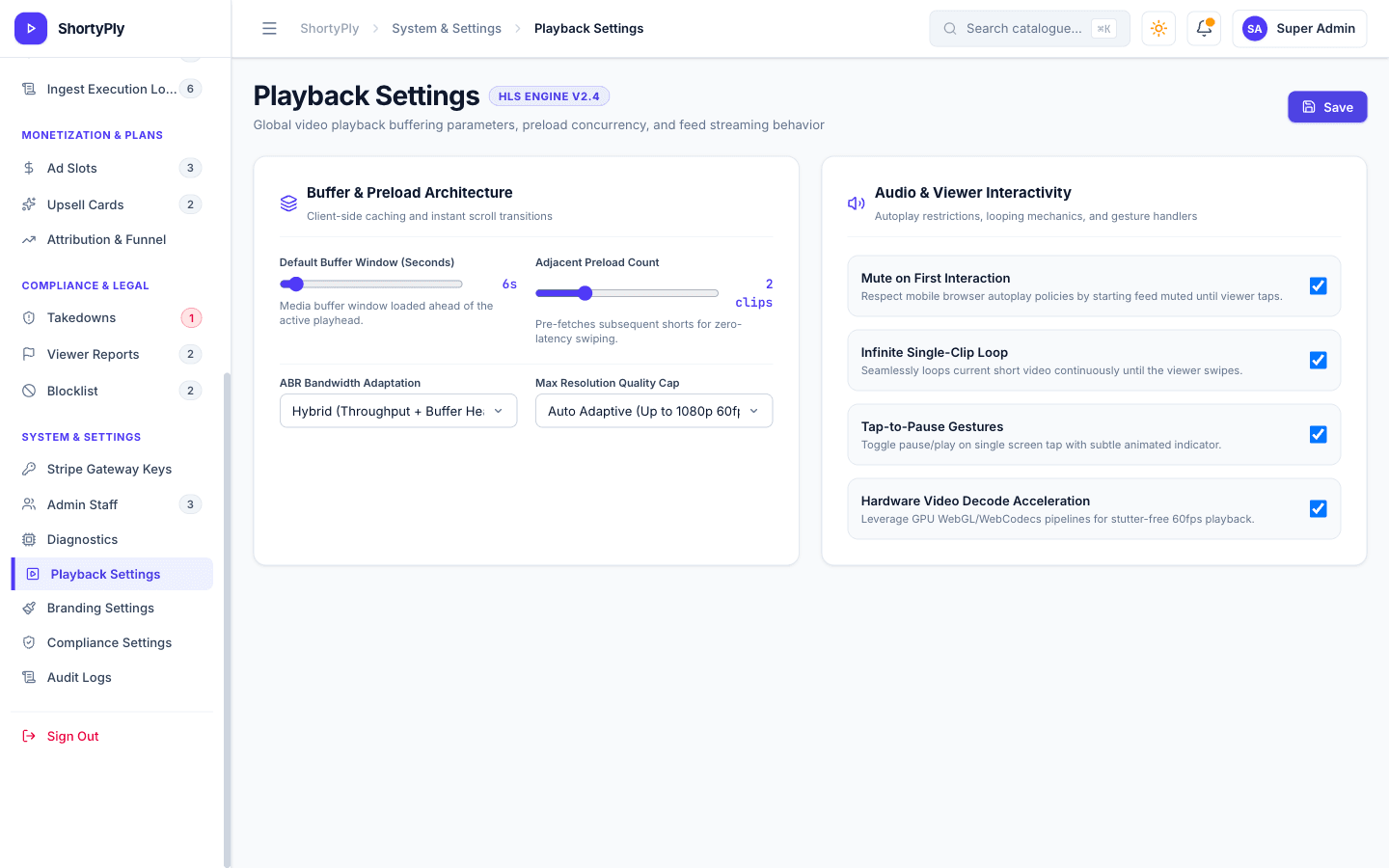Image resolution: width=1389 pixels, height=868 pixels.
Task: Toggle Mute on First Interaction checkbox
Action: (1318, 285)
